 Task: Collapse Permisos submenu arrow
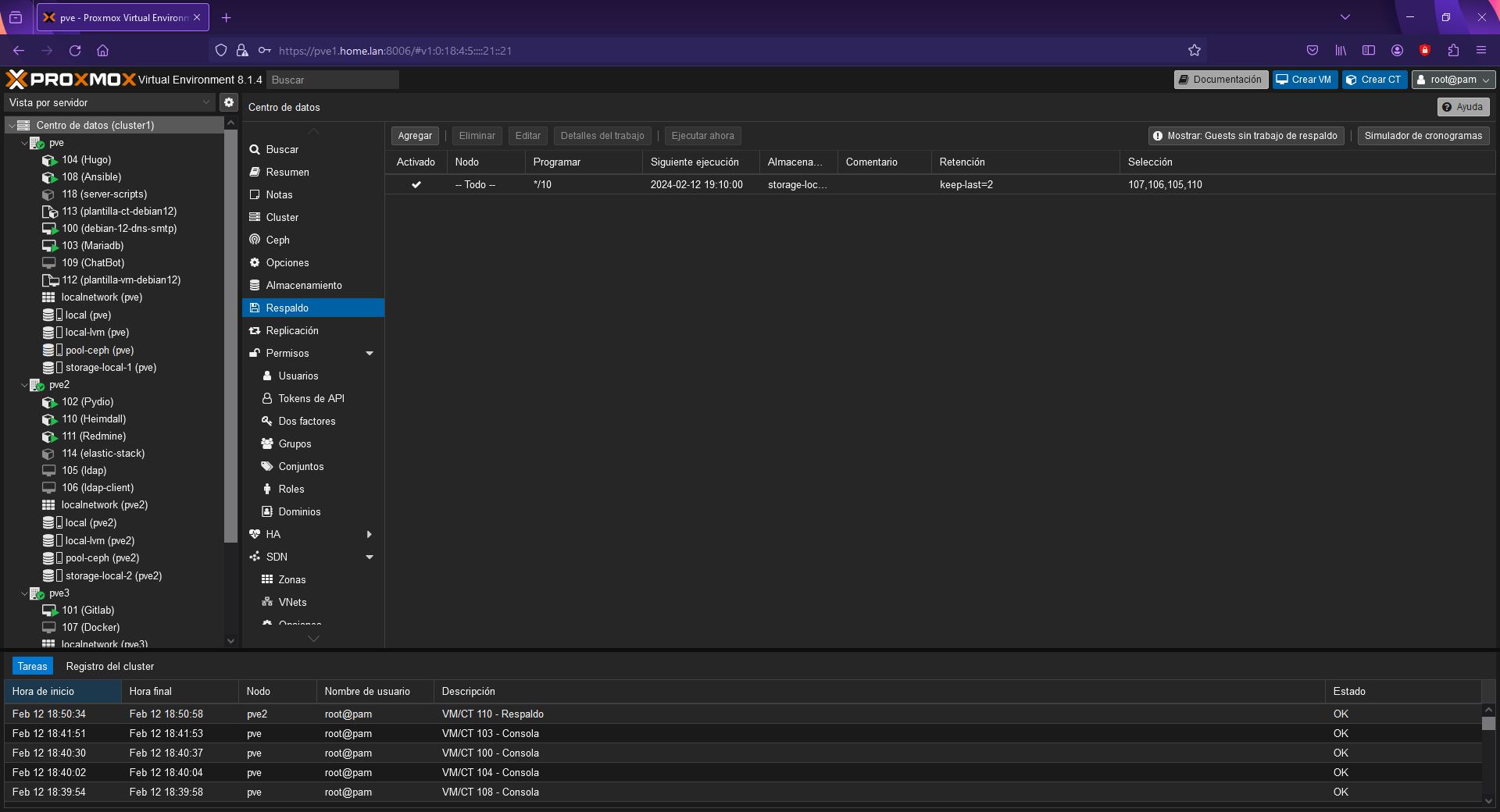370,354
